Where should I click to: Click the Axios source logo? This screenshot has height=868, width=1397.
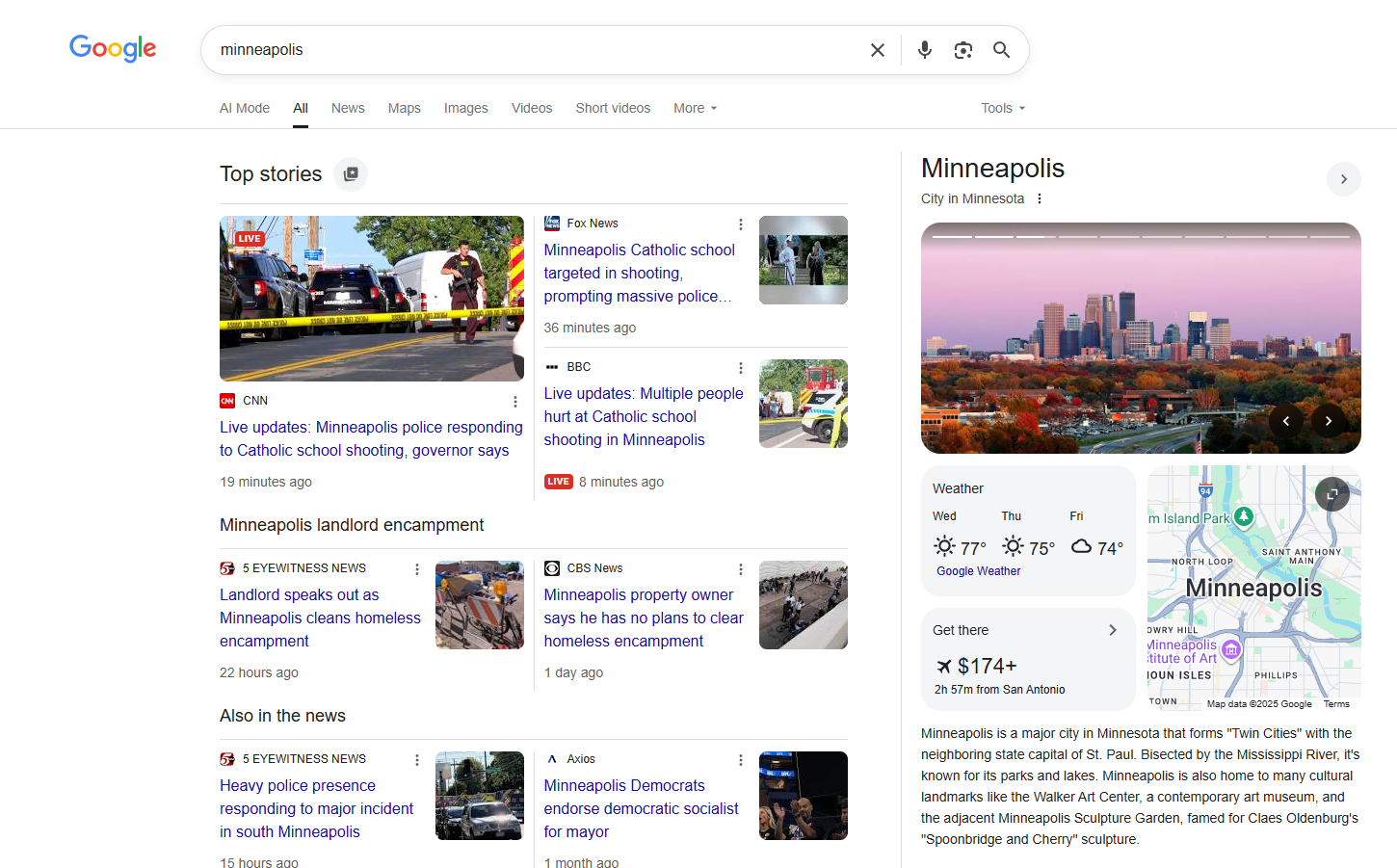[x=552, y=759]
